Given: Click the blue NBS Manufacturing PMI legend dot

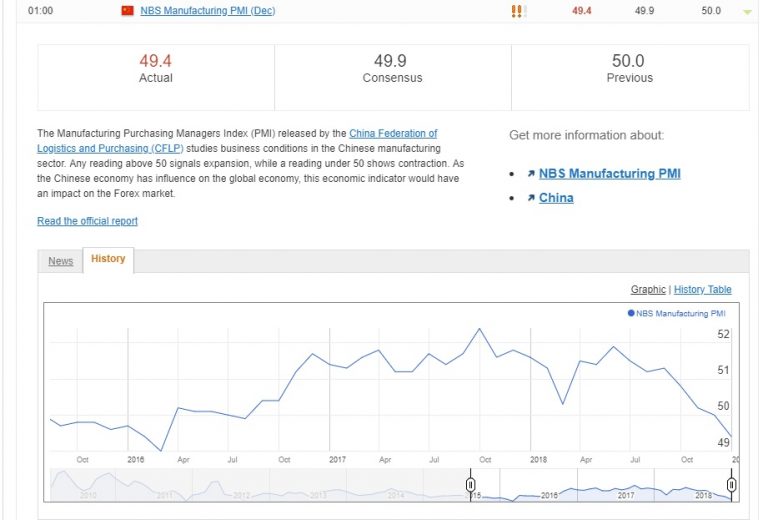Looking at the screenshot, I should click(x=631, y=313).
